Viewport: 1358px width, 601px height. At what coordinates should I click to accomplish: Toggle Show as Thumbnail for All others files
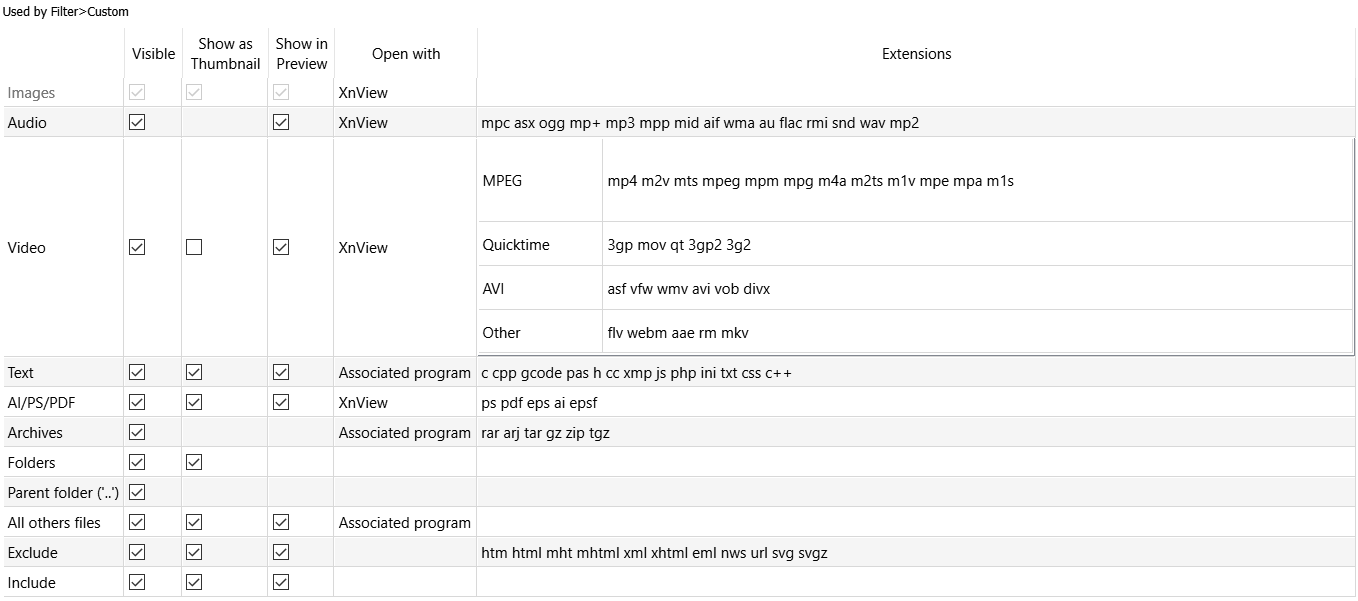tap(194, 522)
